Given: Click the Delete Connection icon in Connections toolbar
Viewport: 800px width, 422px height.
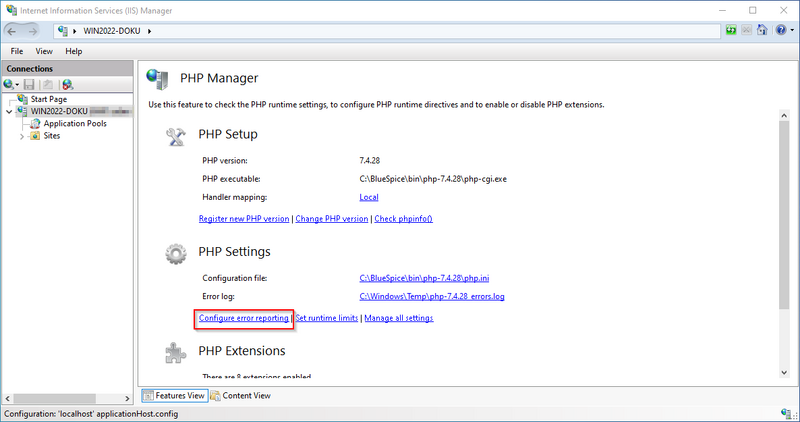Looking at the screenshot, I should (67, 85).
